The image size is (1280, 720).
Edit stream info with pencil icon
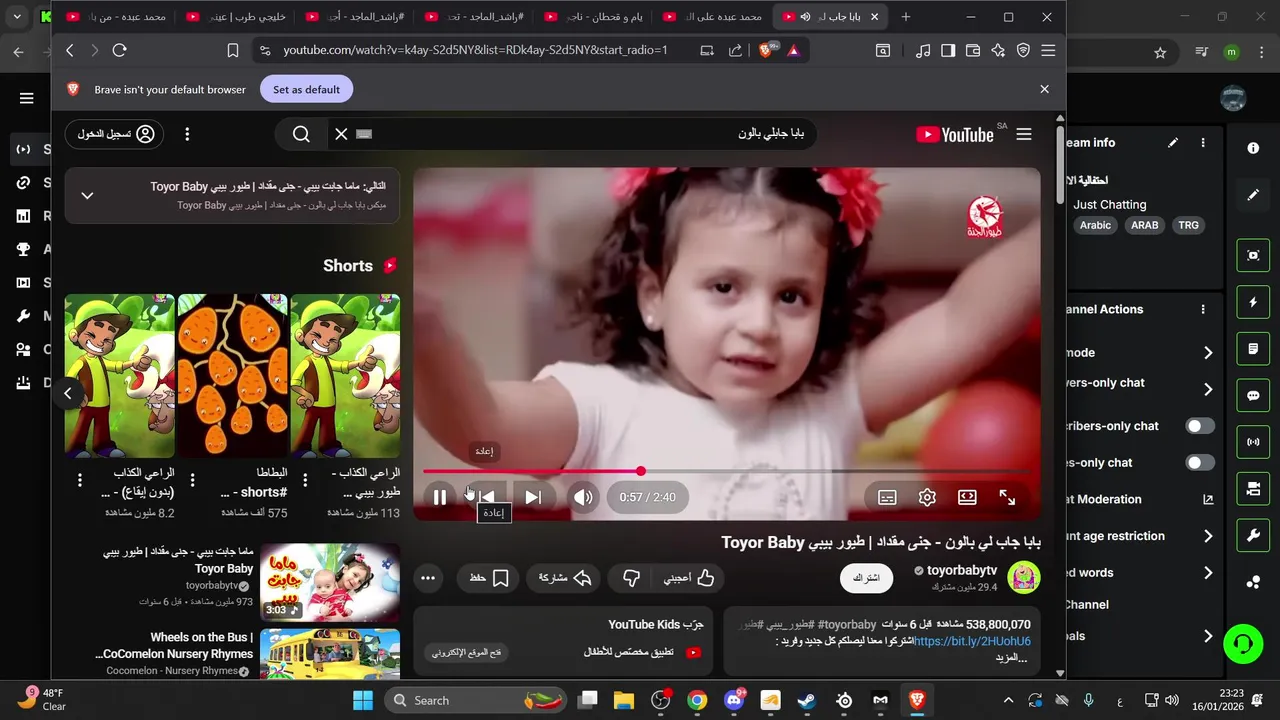(x=1173, y=143)
